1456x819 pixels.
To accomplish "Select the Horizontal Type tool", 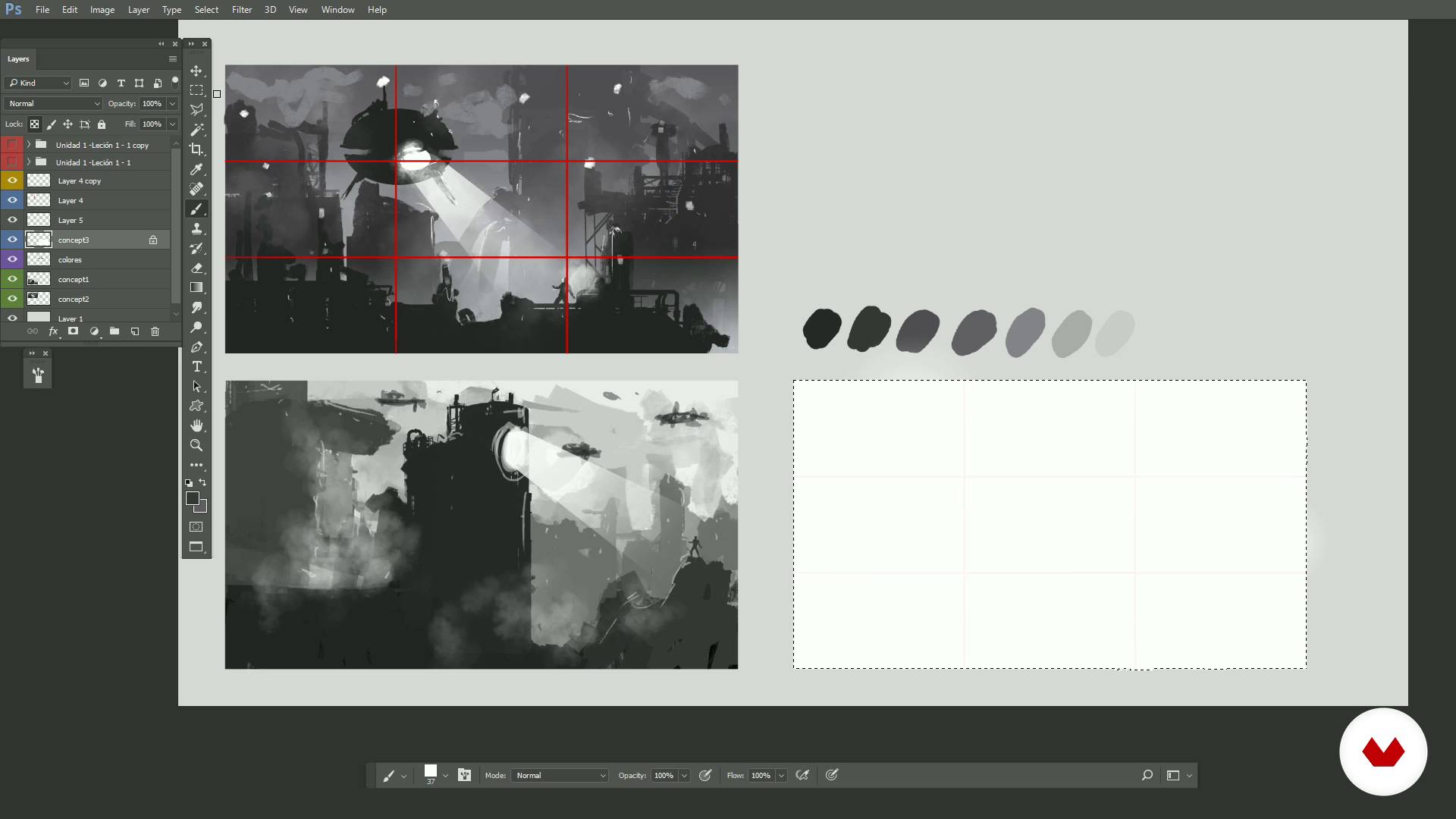I will (196, 366).
